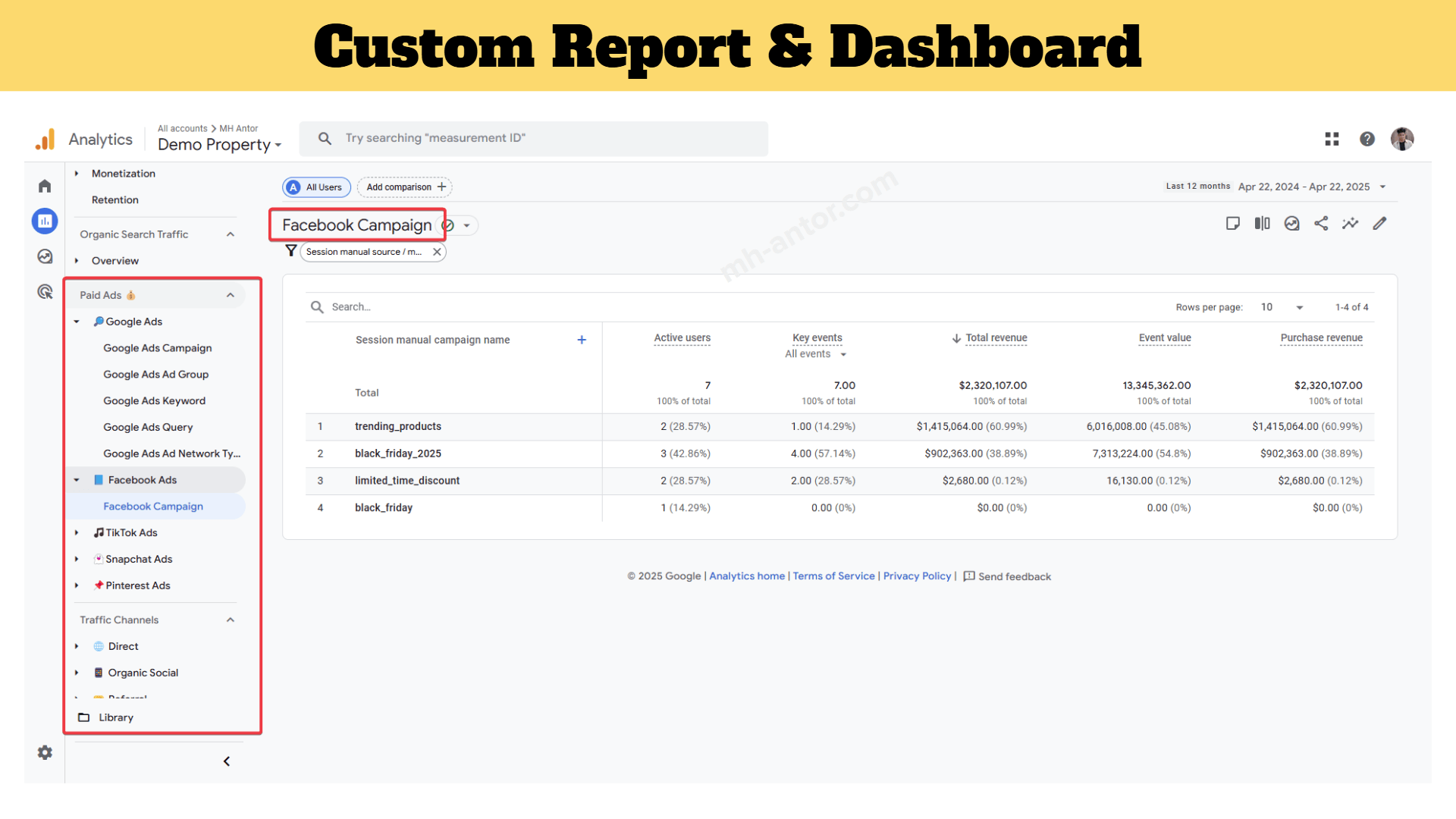This screenshot has height=819, width=1456.
Task: Customize report with pencil icon
Action: [x=1379, y=223]
